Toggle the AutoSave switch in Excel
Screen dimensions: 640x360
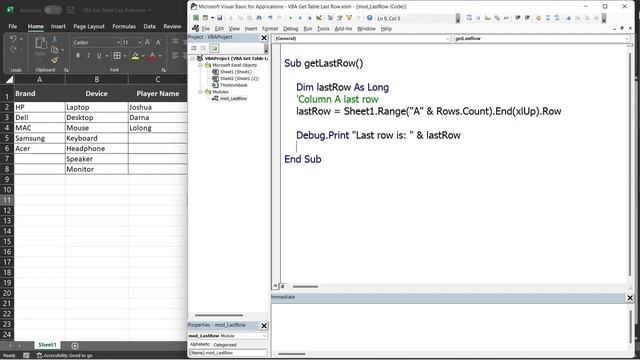tap(53, 10)
